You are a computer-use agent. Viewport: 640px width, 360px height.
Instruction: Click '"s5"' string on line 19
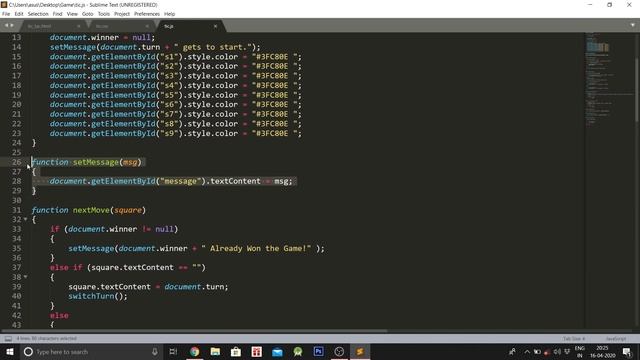[x=169, y=95]
